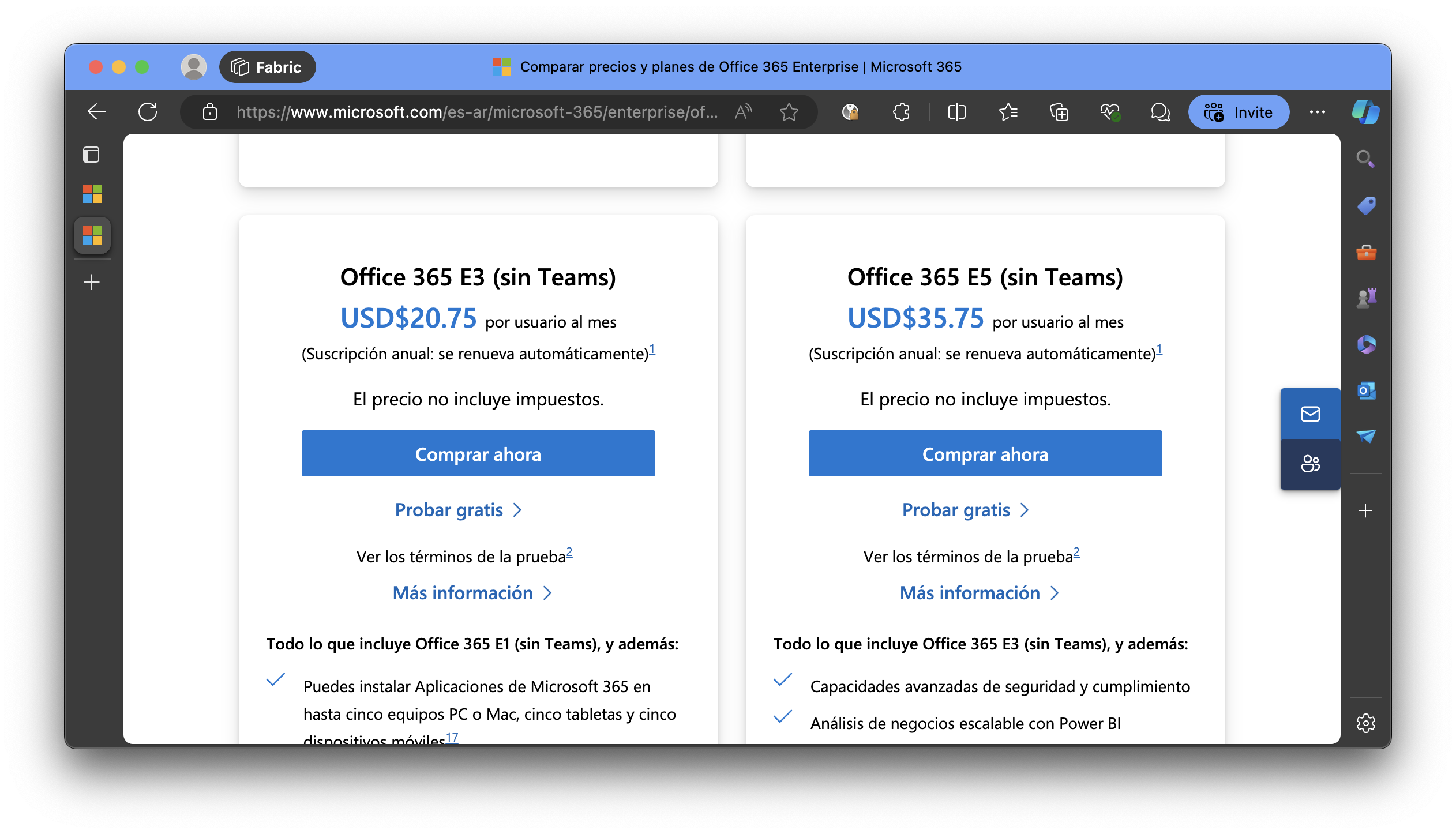Click floating contact sales people button
The height and width of the screenshot is (834, 1456).
tap(1310, 464)
